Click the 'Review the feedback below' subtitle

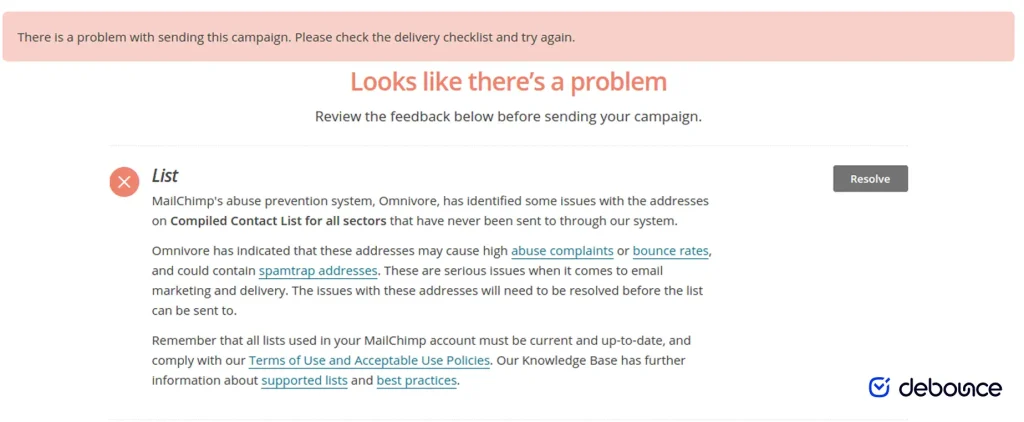point(508,117)
